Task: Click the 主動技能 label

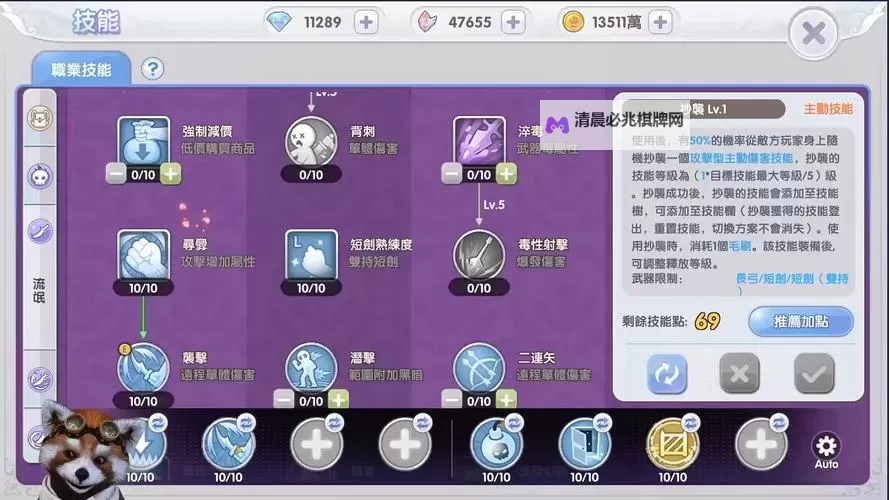Action: (828, 109)
